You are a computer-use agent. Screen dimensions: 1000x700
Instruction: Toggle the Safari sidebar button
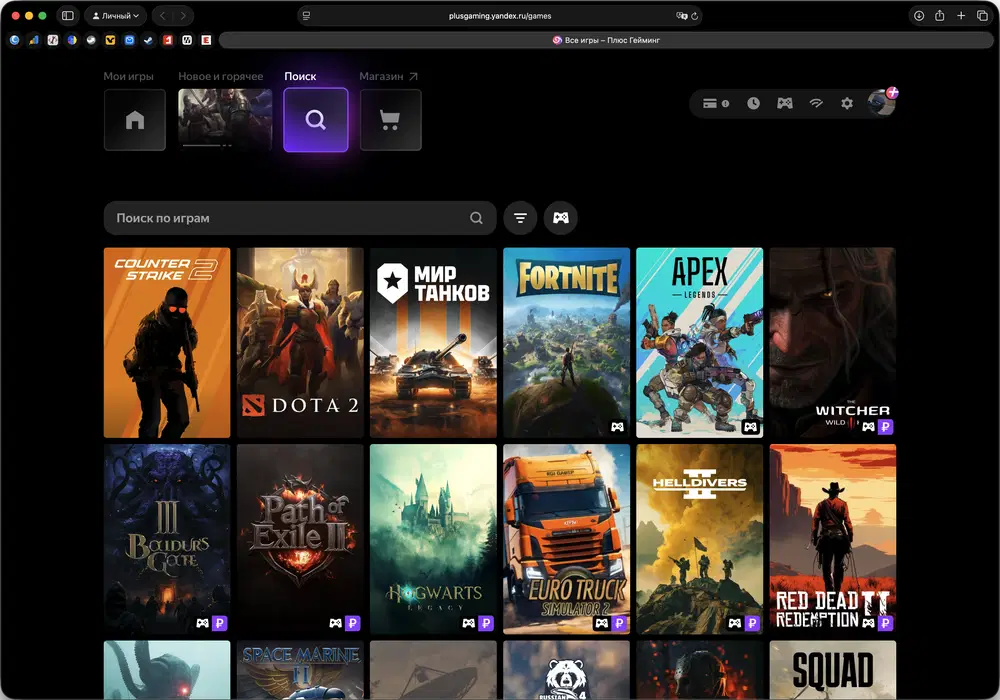pos(68,15)
